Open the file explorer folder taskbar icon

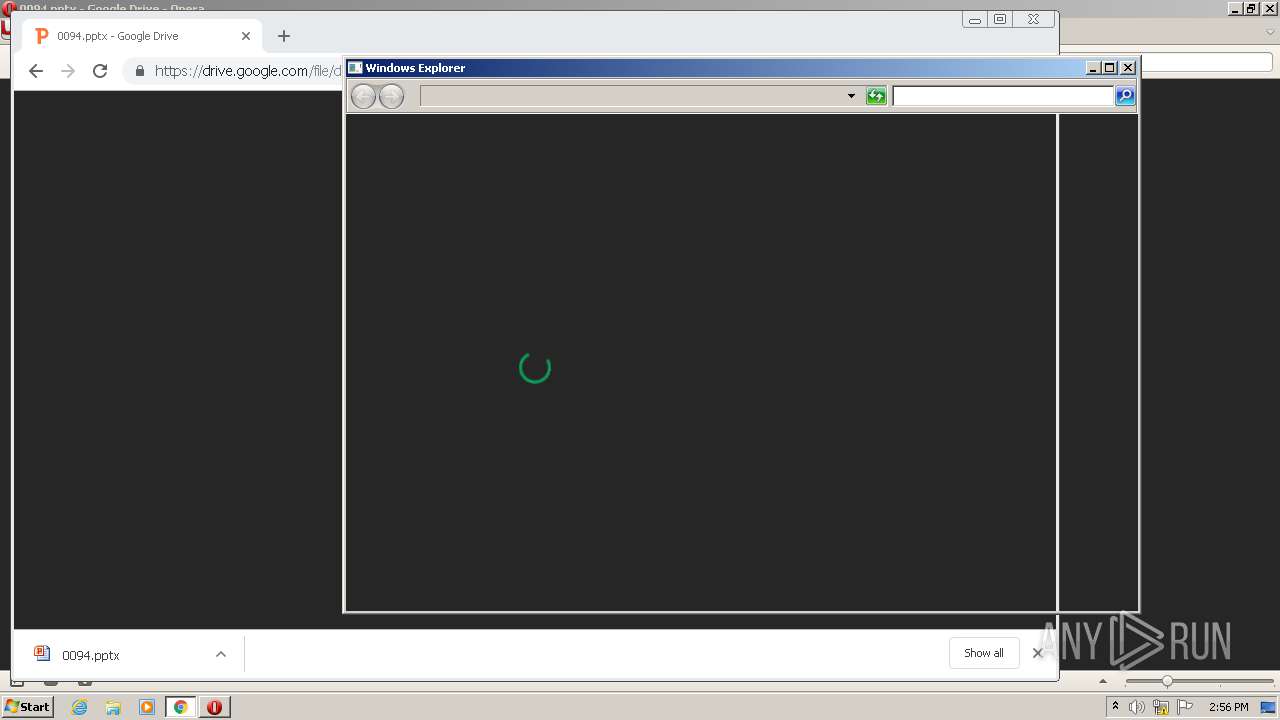113,707
